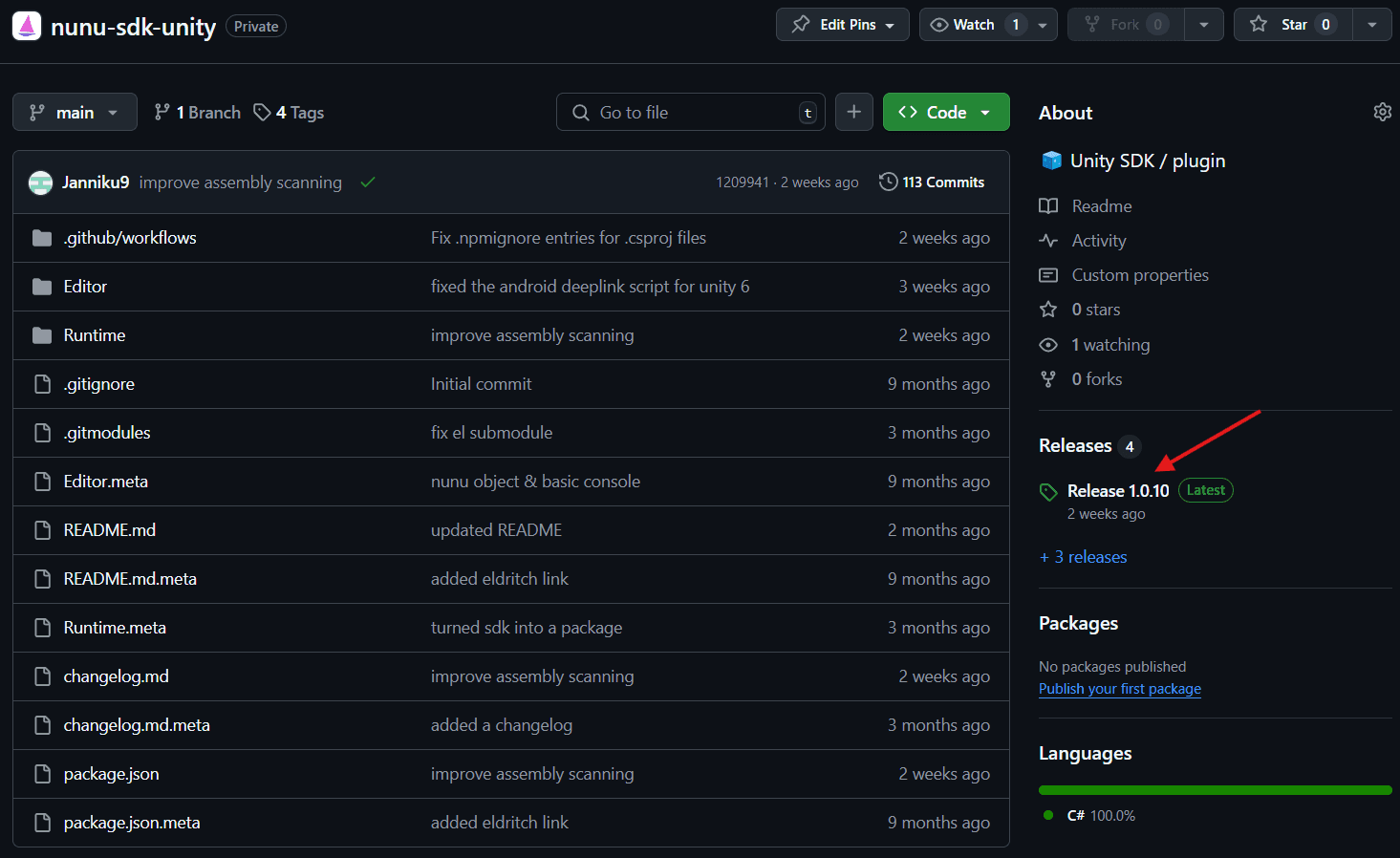Click the Runtime folder icon
1400x858 pixels.
click(42, 335)
